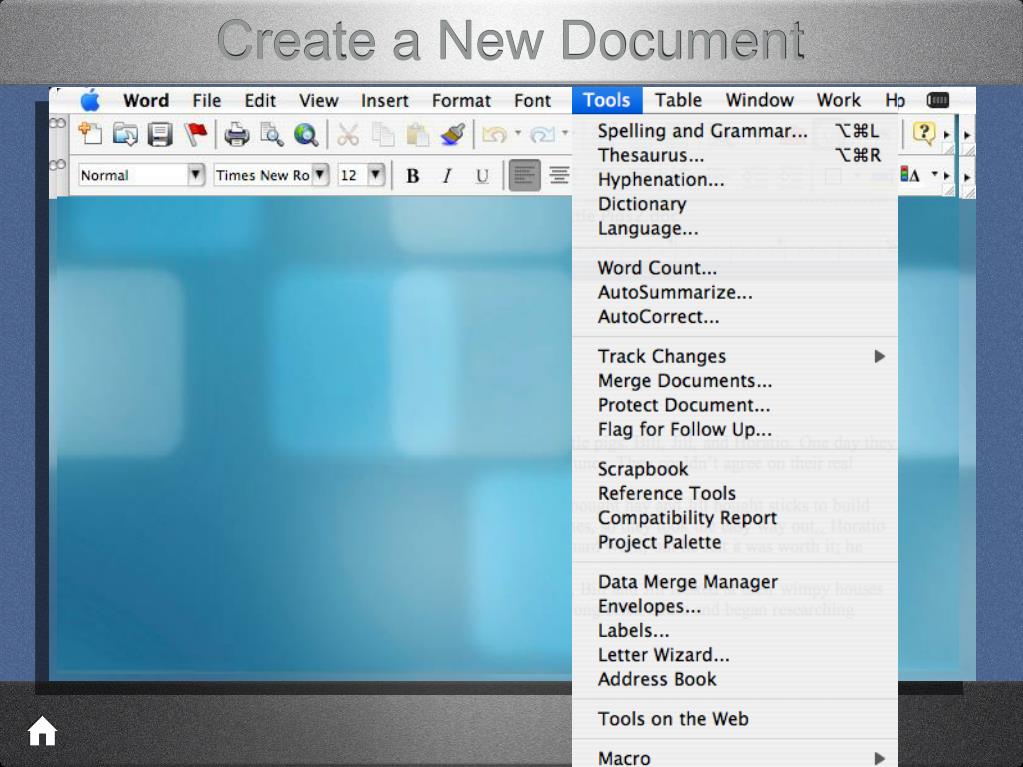Select Project Palette entry
The width and height of the screenshot is (1023, 767).
pos(735,542)
